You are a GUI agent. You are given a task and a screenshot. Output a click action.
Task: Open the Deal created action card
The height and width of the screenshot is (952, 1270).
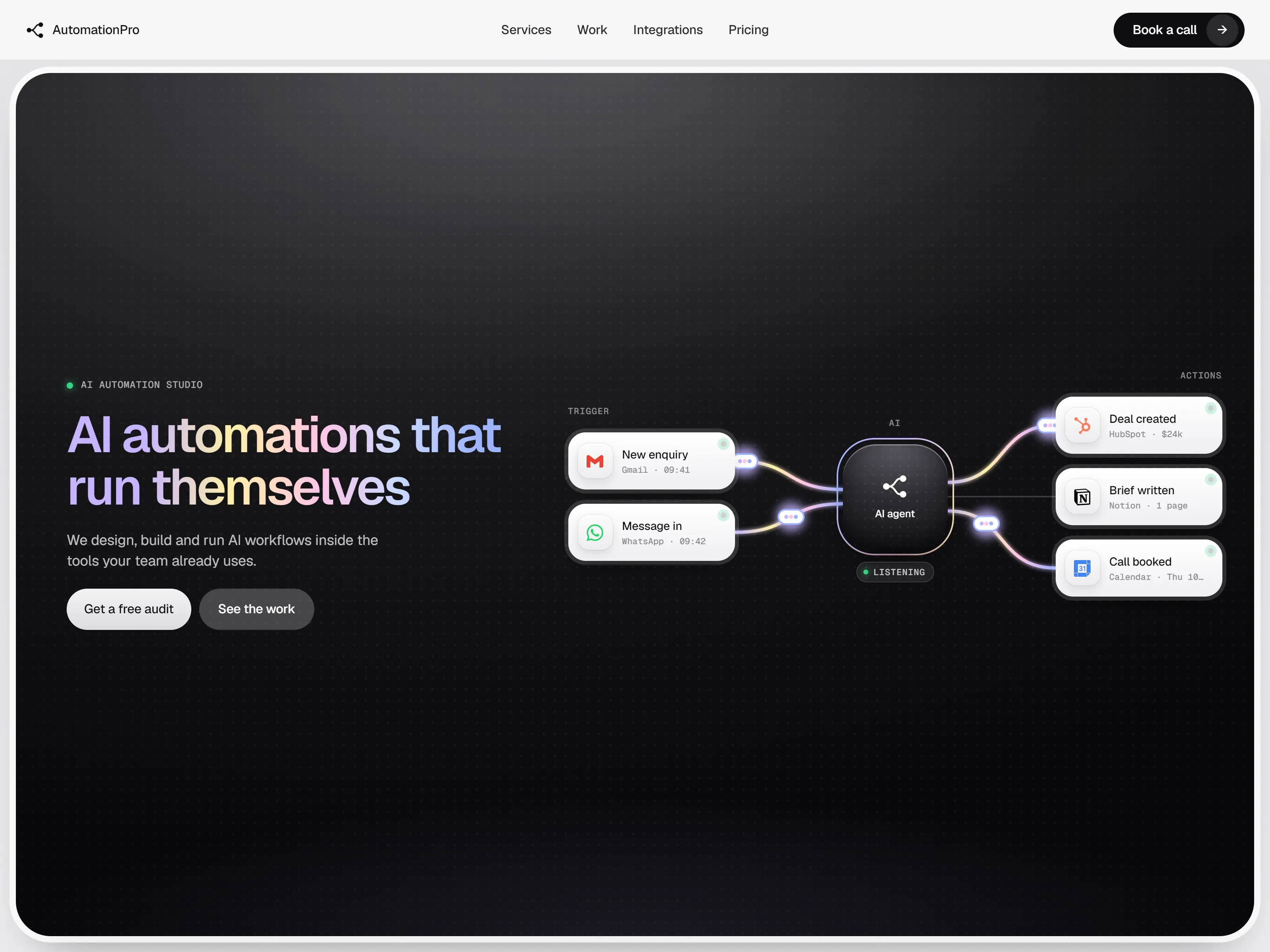[1139, 426]
